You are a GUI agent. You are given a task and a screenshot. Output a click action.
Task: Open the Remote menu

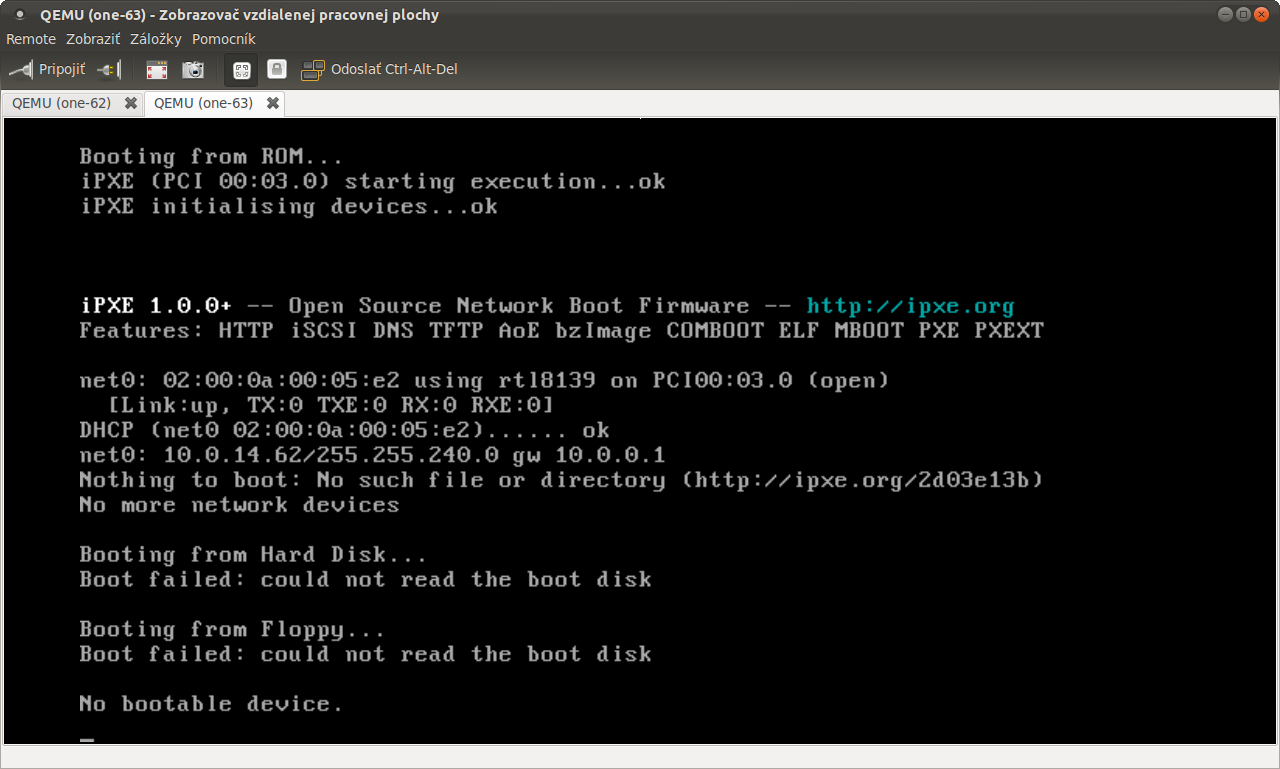(31, 39)
